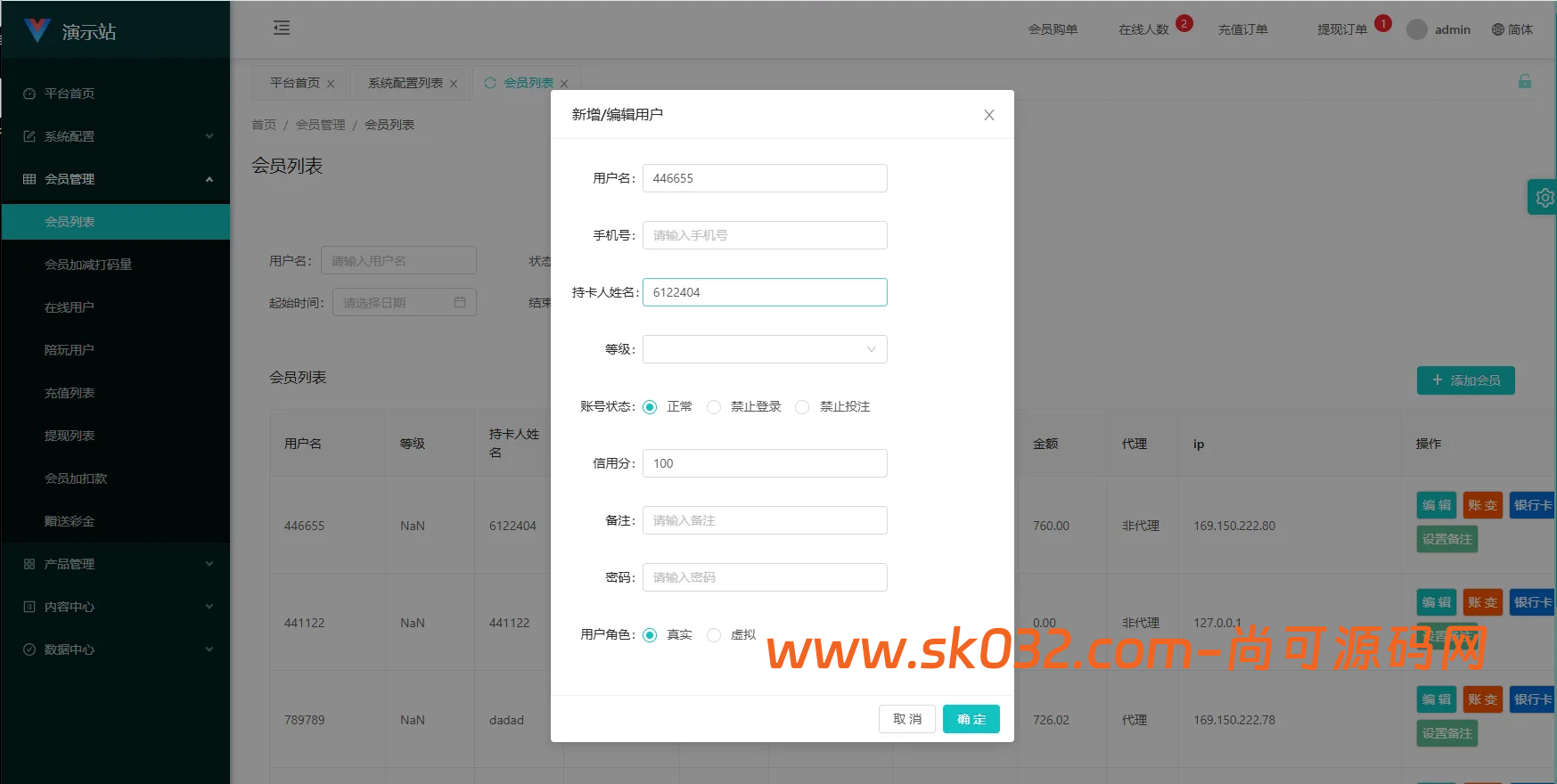Click 账变 for user 441122

[1483, 602]
